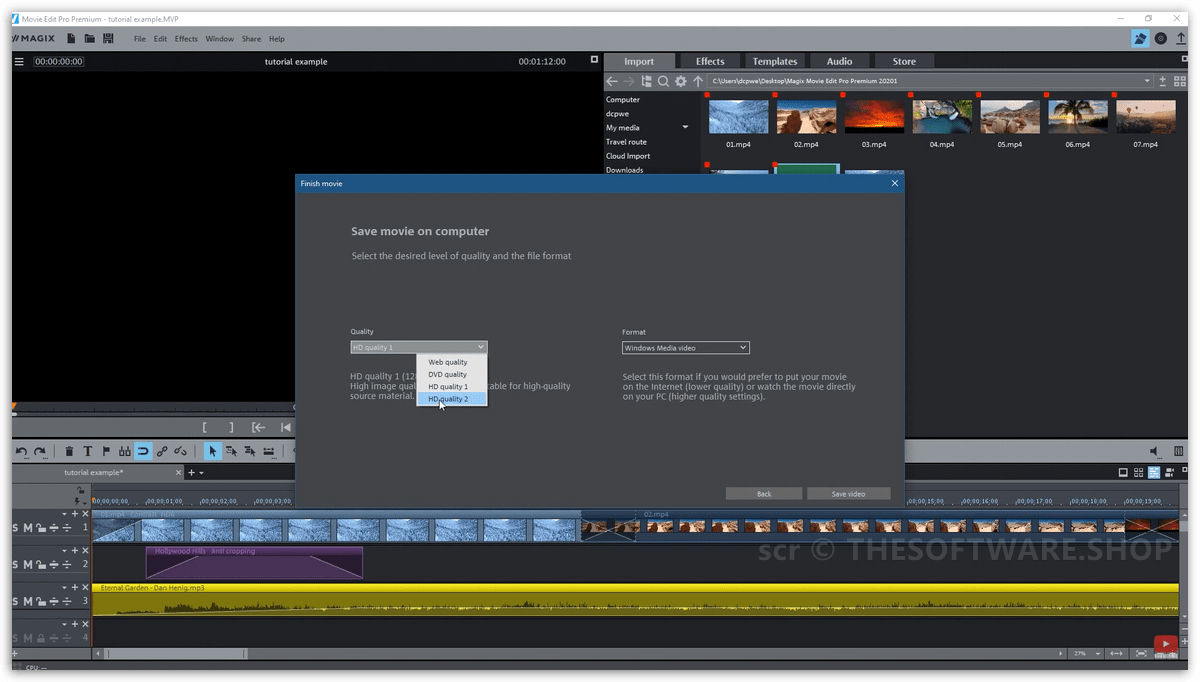Solo track 1 with the S button
Screen dimensions: 1200x682
[16, 528]
